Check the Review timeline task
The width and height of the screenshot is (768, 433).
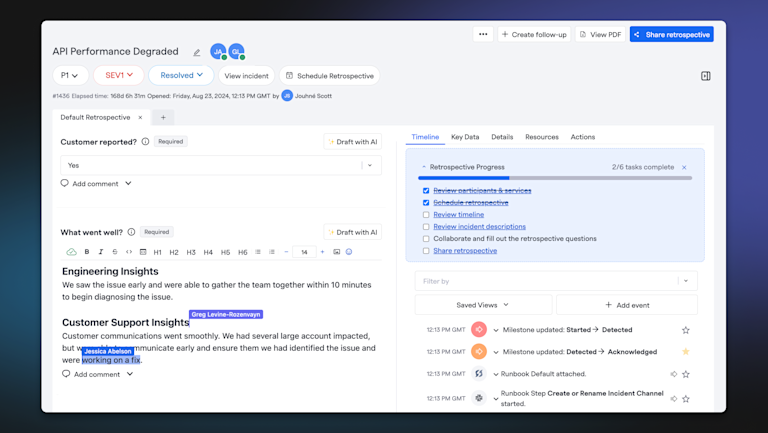[426, 215]
